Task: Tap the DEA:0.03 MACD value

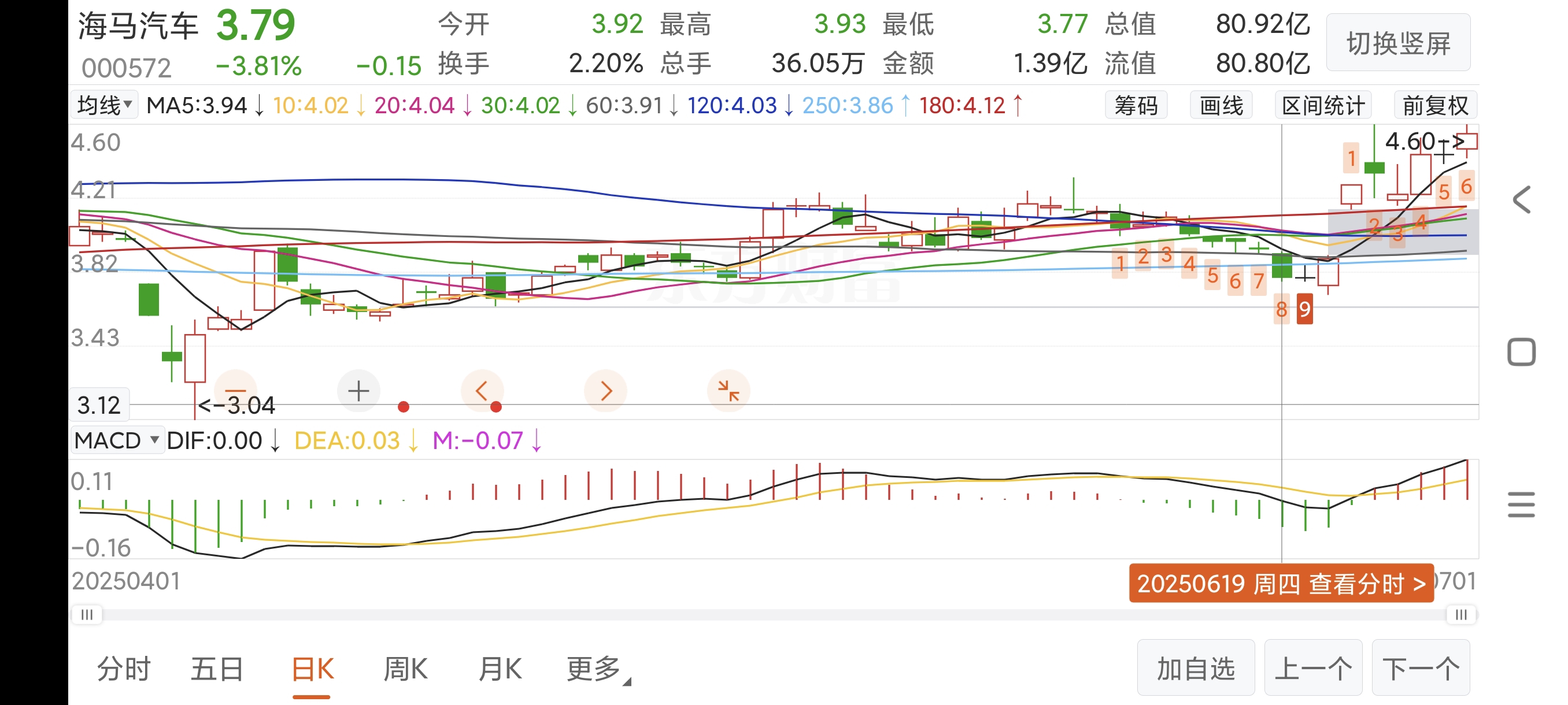Action: [356, 440]
